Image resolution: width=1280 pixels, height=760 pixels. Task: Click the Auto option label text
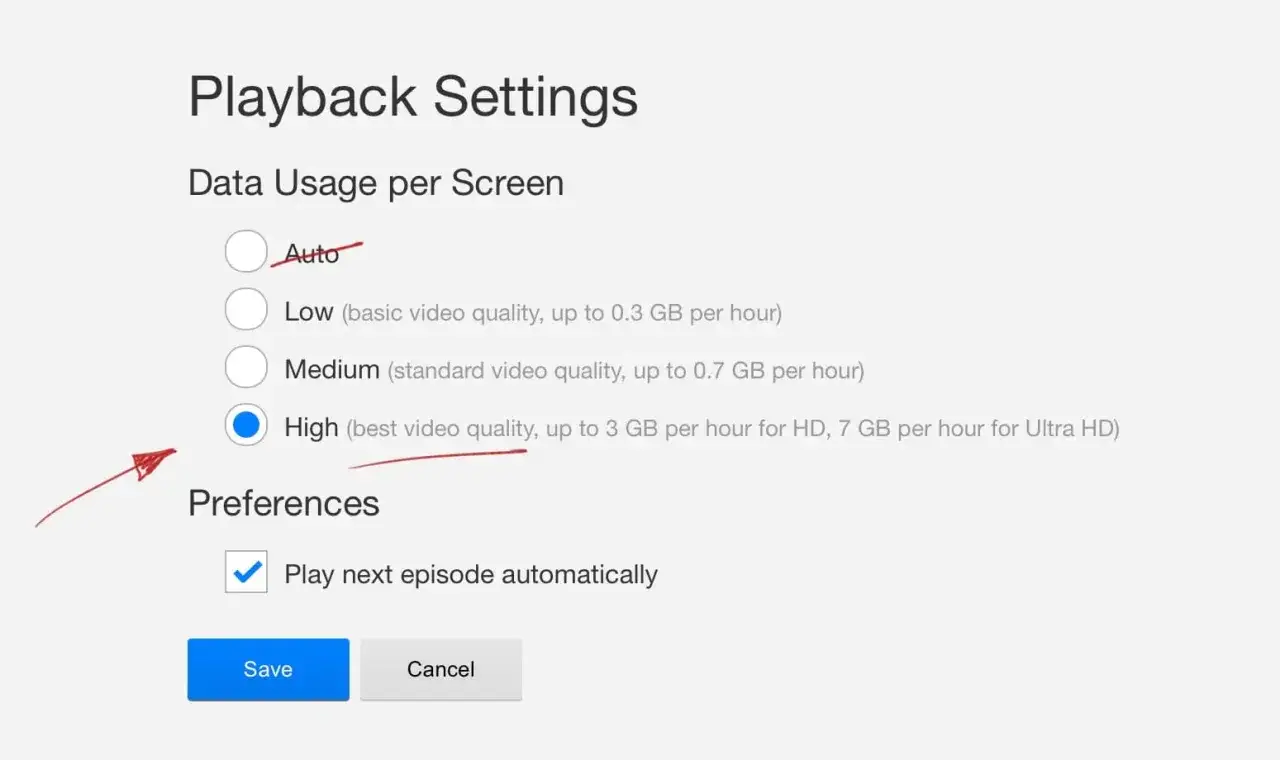click(310, 253)
